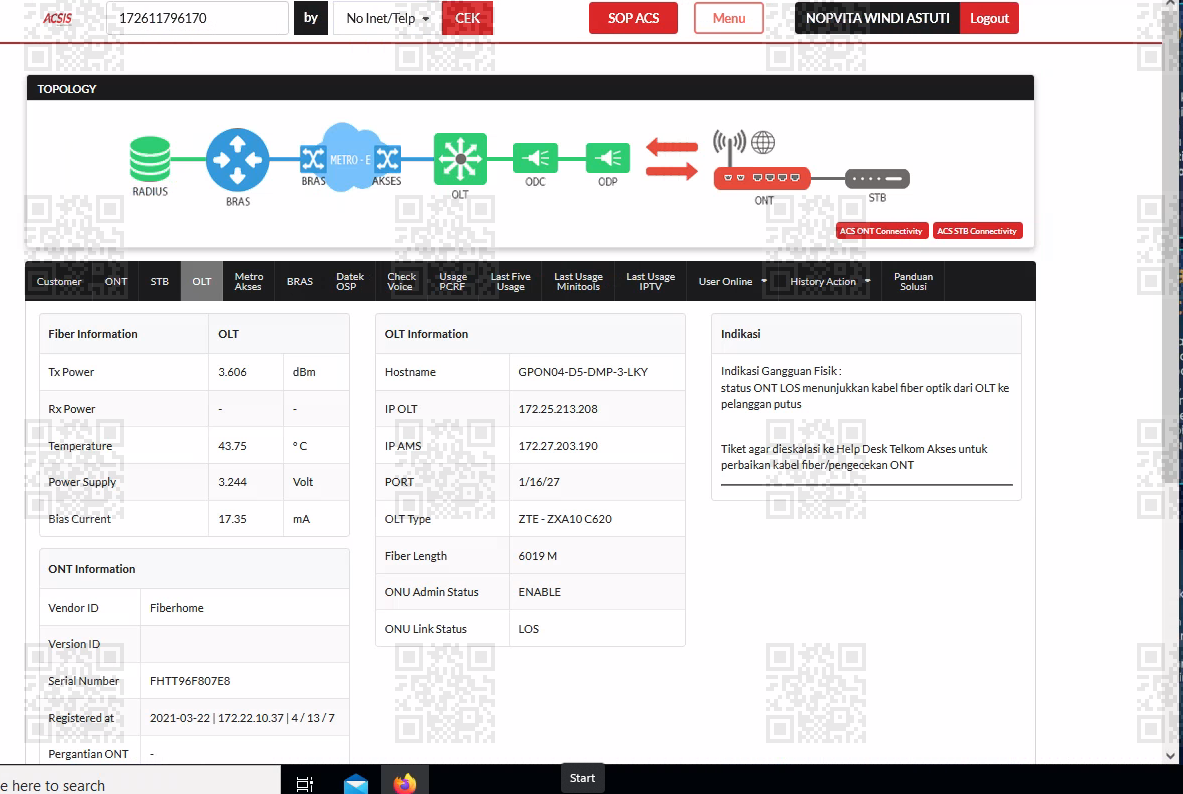Click the IP AMS value 172.27.203.190

(558, 446)
